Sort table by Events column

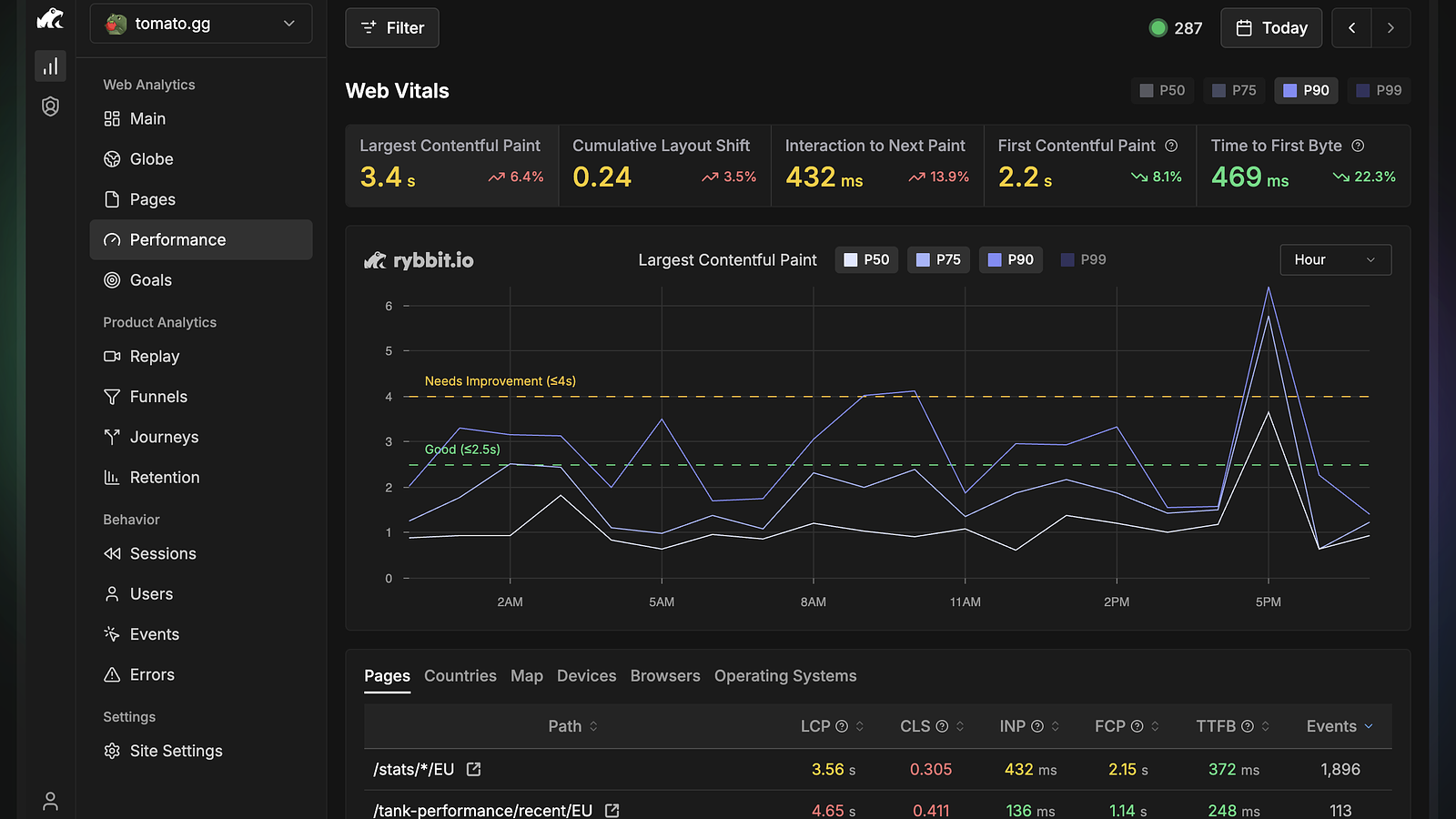point(1340,726)
